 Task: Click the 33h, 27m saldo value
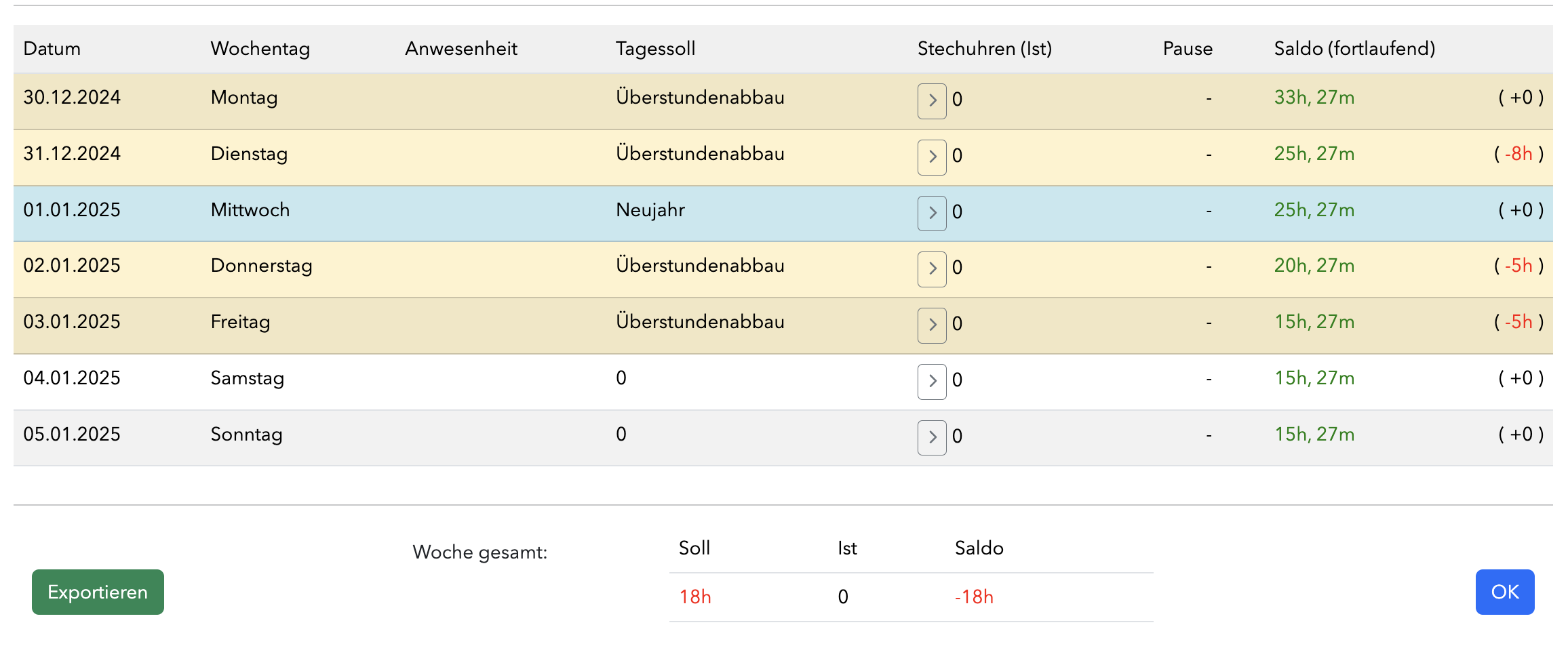pyautogui.click(x=1314, y=98)
